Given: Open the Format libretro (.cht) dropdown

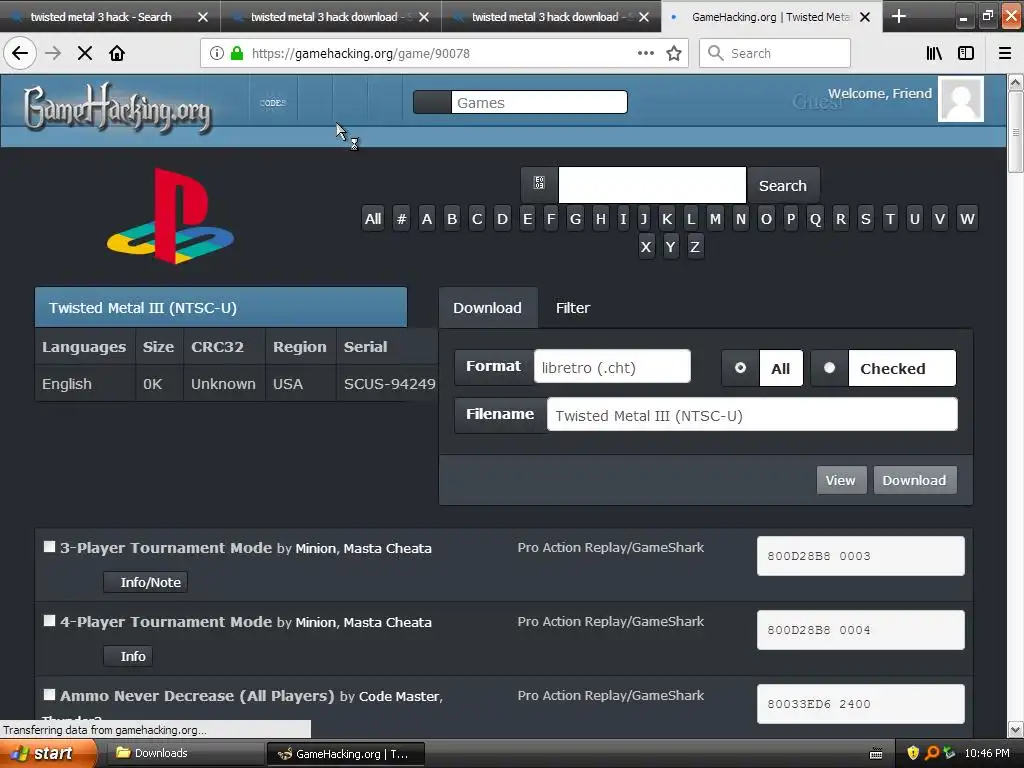Looking at the screenshot, I should (x=612, y=366).
